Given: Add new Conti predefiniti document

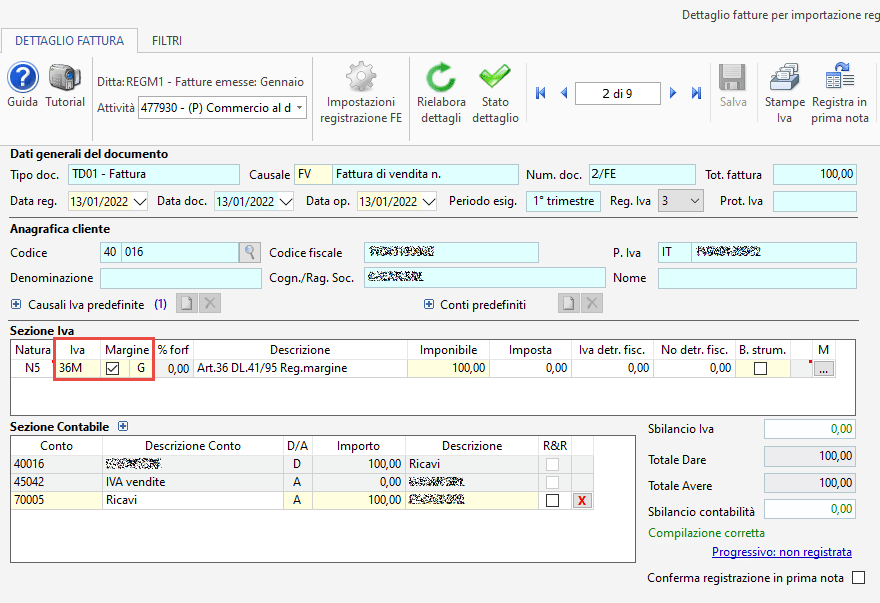Looking at the screenshot, I should [569, 304].
